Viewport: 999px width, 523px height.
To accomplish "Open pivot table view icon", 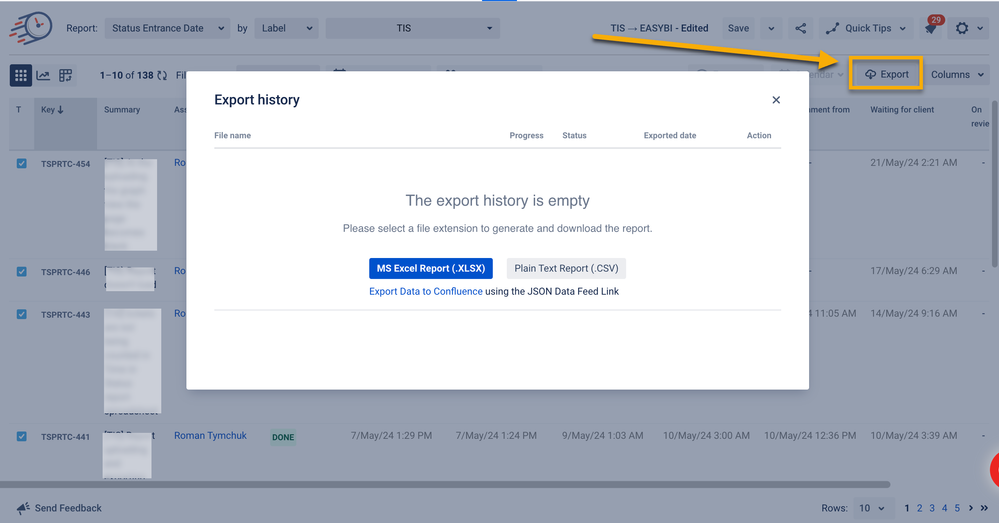I will pyautogui.click(x=65, y=75).
